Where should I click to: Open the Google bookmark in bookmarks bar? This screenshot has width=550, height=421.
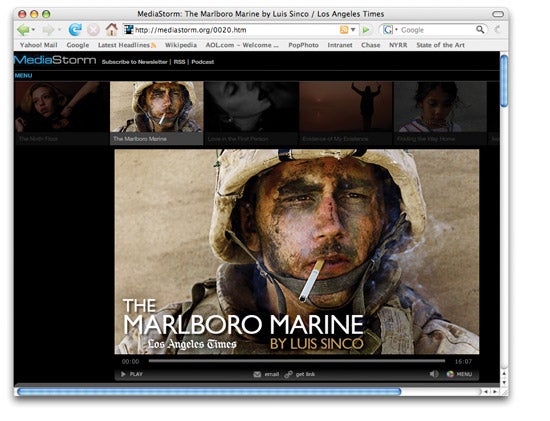point(78,45)
